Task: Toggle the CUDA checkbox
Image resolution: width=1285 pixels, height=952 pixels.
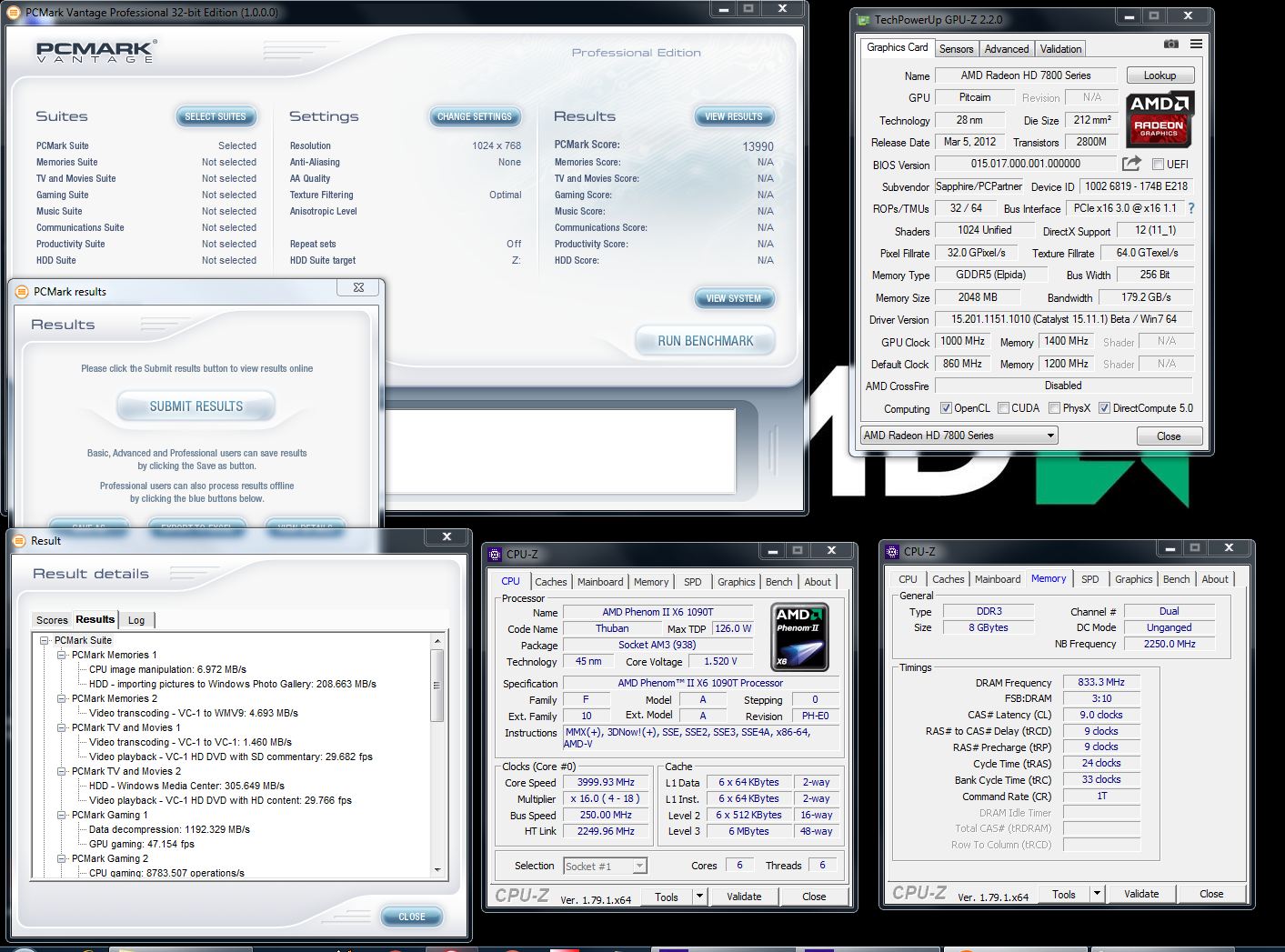Action: point(1003,408)
